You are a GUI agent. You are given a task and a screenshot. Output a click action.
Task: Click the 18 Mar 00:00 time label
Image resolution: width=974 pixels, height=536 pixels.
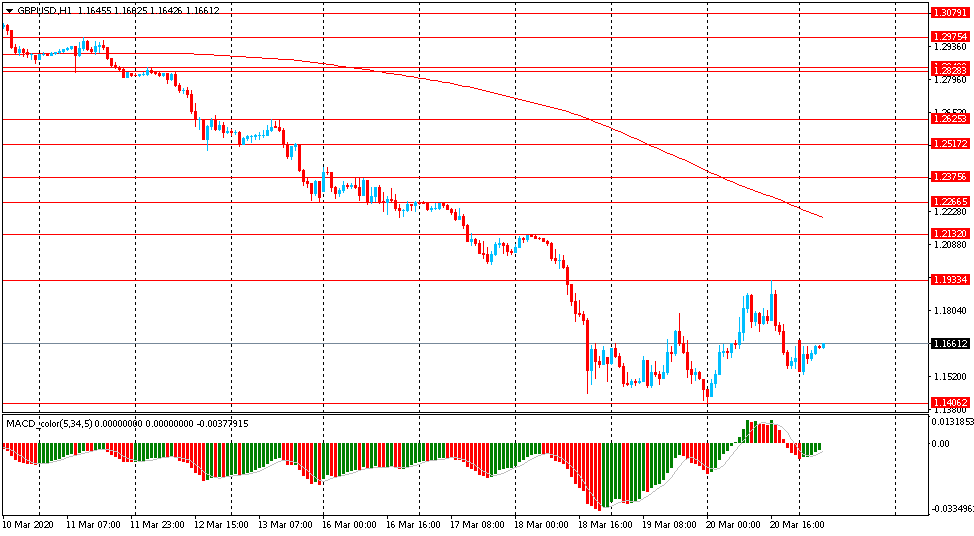(x=542, y=523)
